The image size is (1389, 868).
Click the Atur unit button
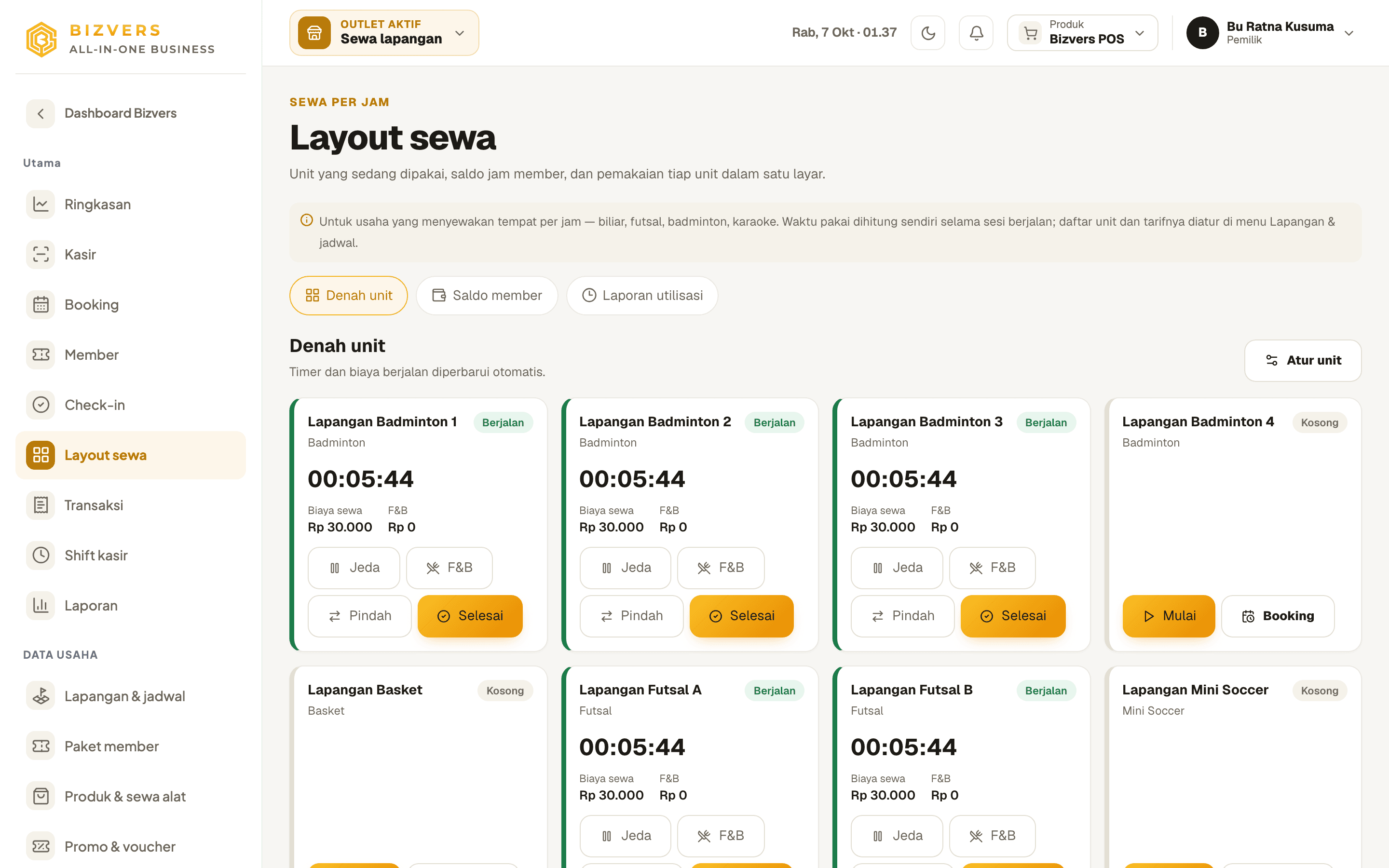pyautogui.click(x=1302, y=360)
